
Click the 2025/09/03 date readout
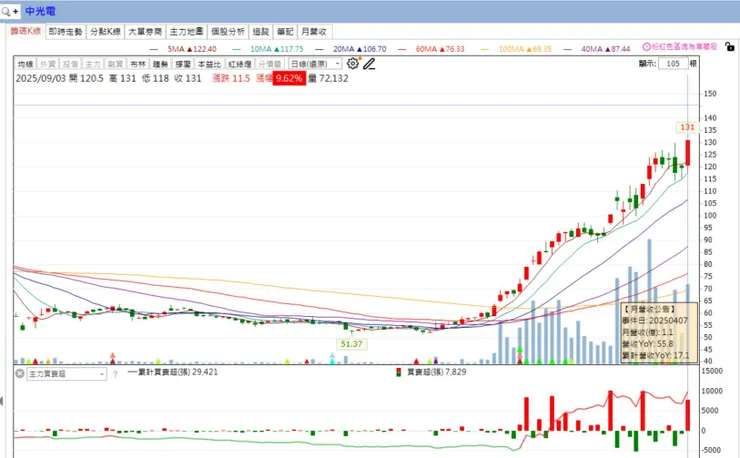tap(41, 78)
